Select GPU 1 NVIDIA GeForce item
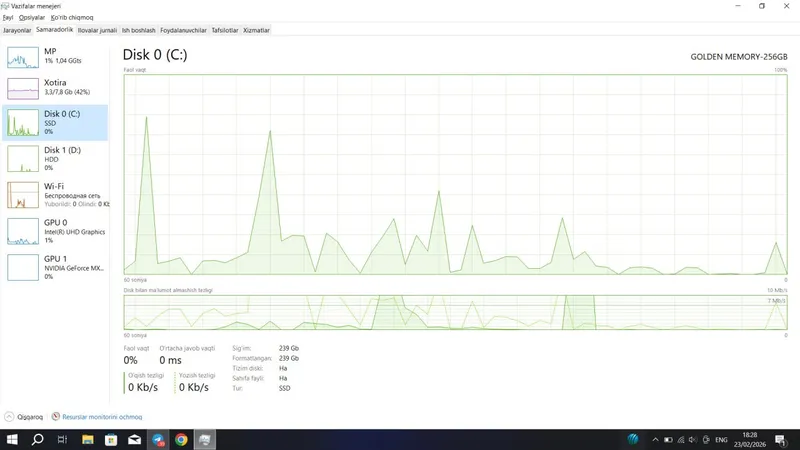800x450 pixels. (x=55, y=267)
